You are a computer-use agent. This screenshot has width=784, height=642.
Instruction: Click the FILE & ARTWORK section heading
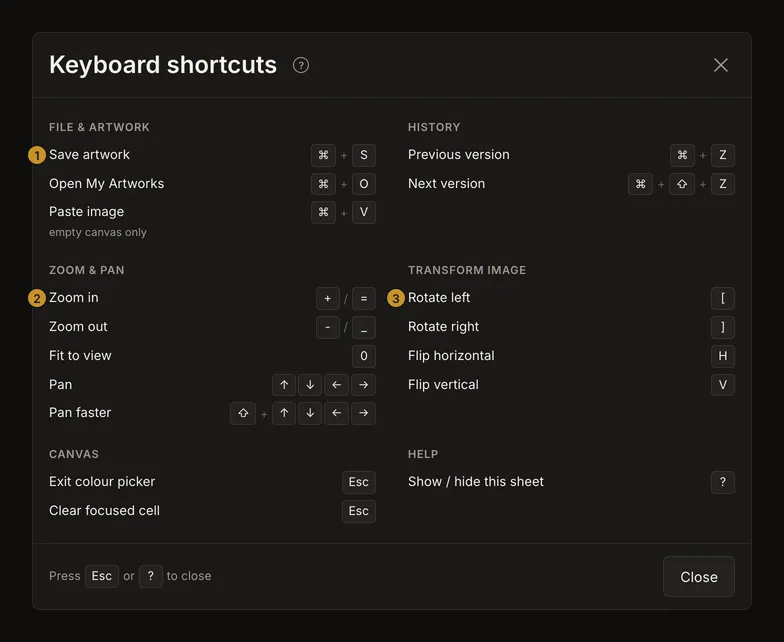99,127
